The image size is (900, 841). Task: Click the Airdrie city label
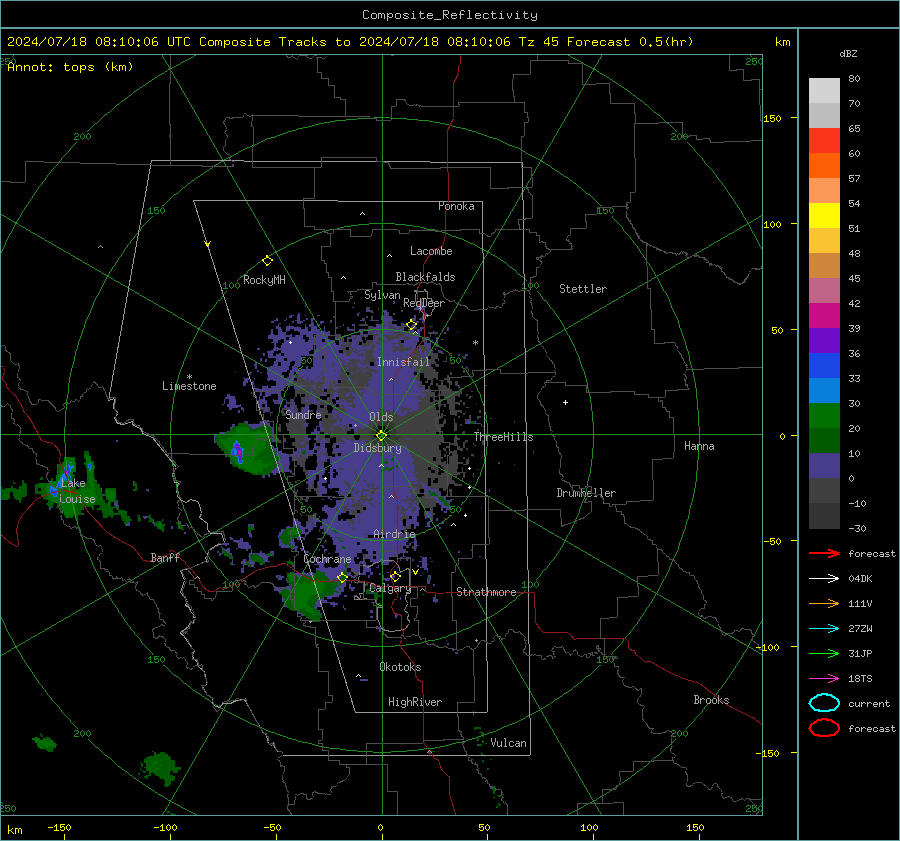coord(394,534)
